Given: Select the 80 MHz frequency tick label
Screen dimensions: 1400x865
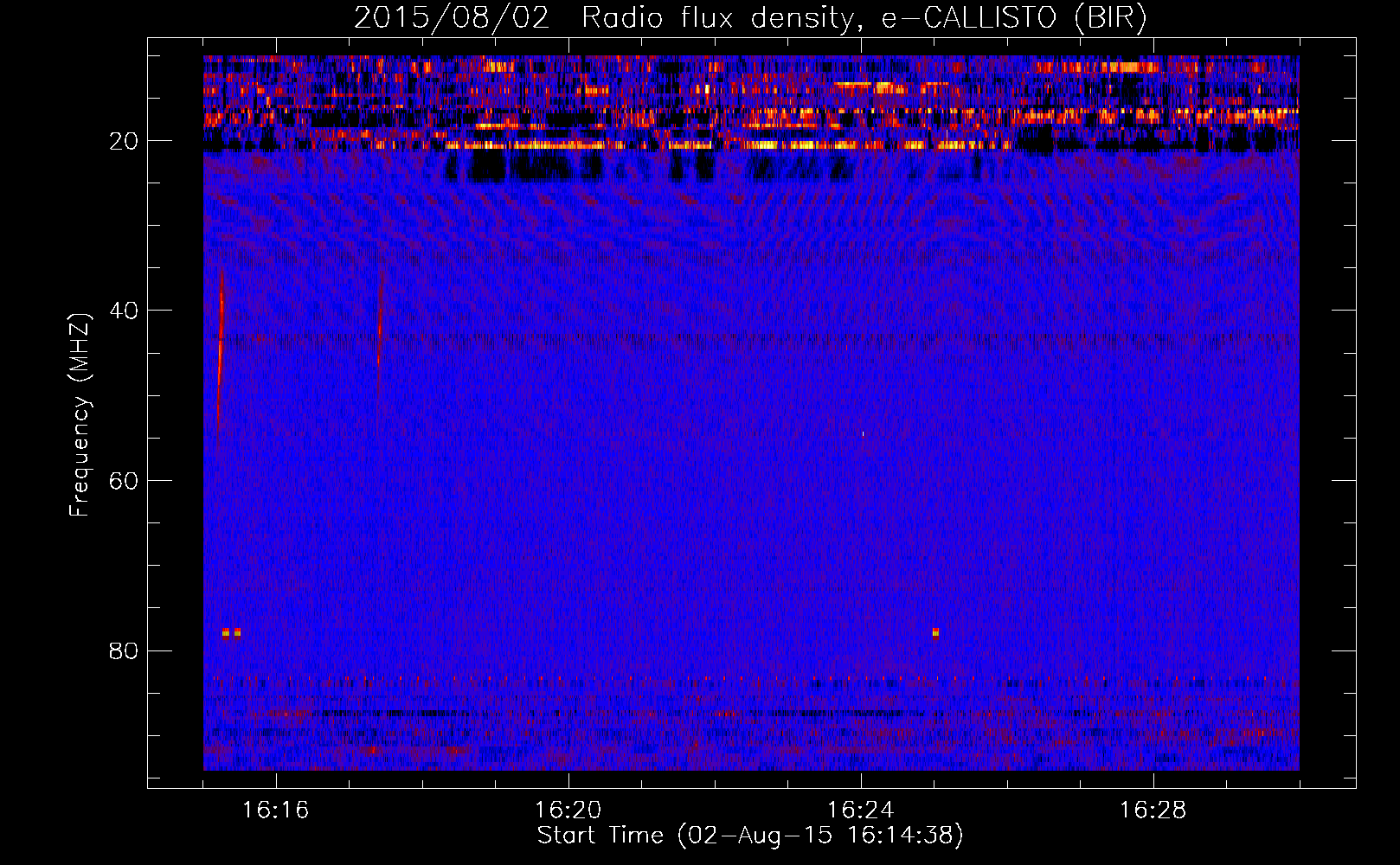Looking at the screenshot, I should tap(124, 650).
